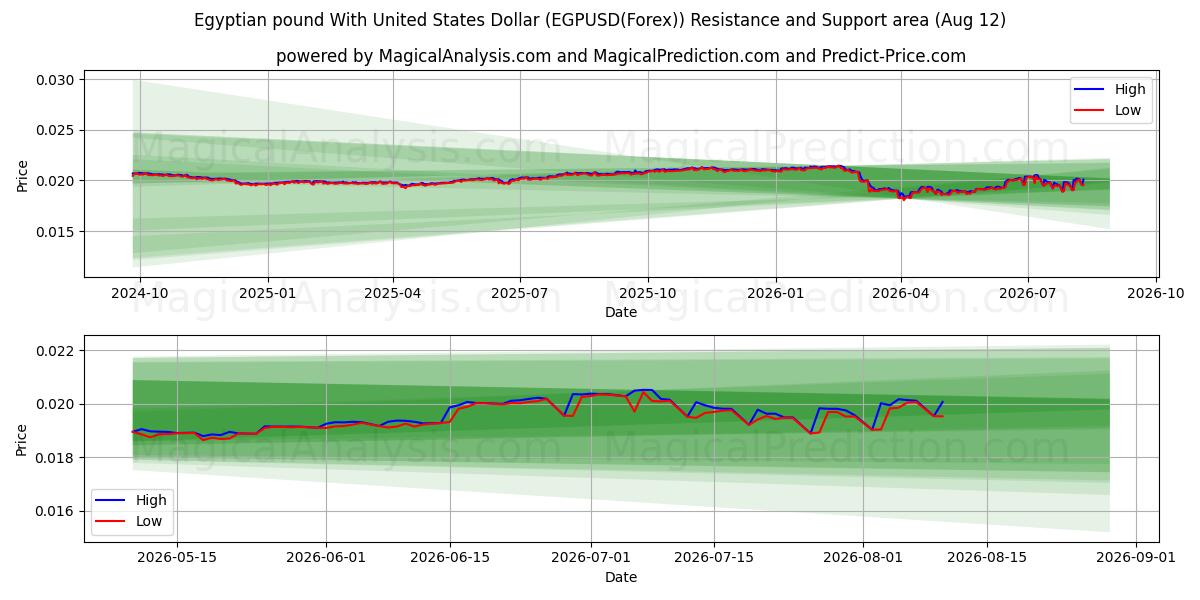Viewport: 1200px width, 600px height.
Task: Click the 0.025 price tick label
Action: pos(56,131)
